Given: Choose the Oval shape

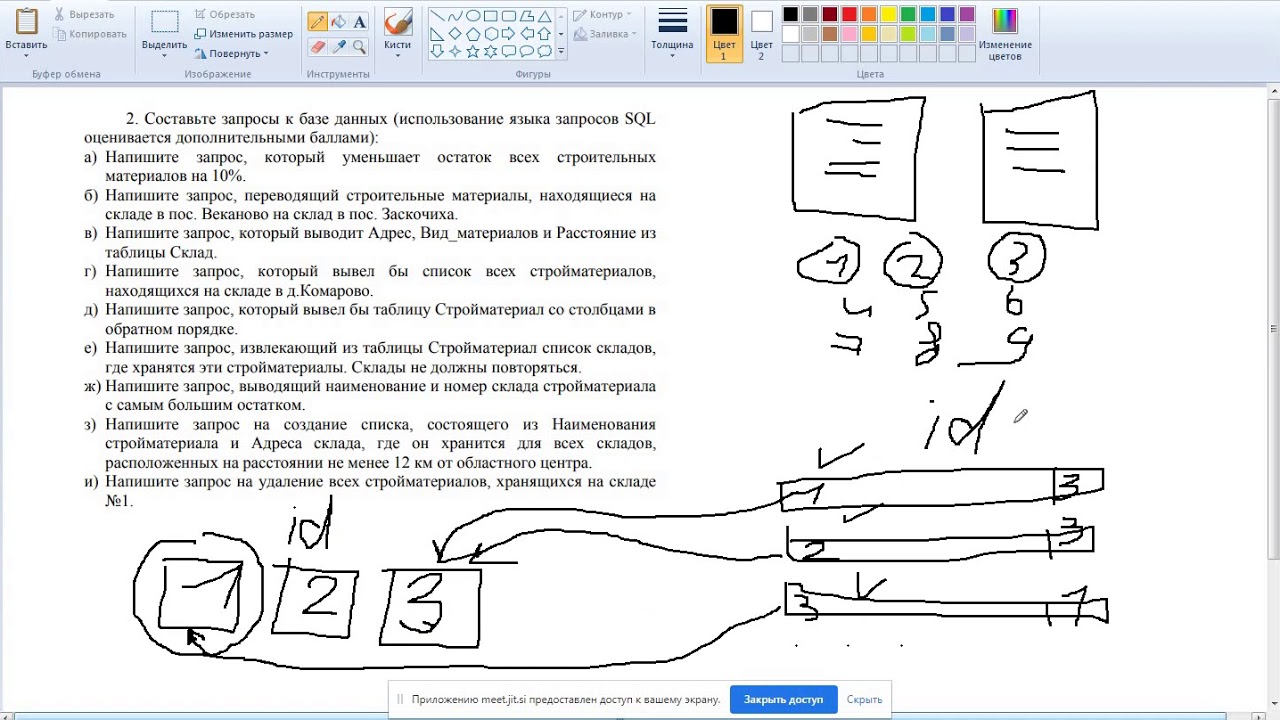Looking at the screenshot, I should (473, 15).
